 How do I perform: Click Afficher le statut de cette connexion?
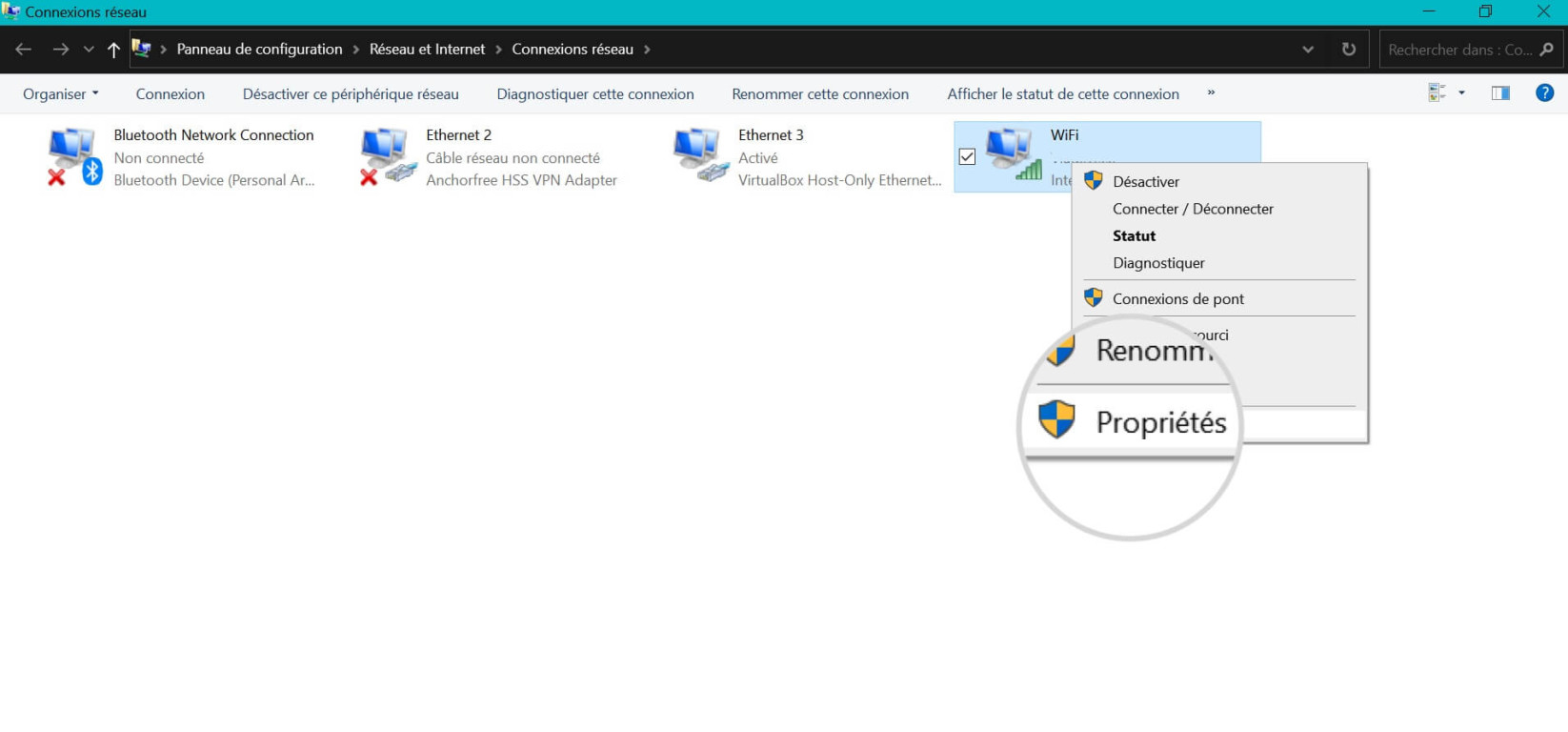1063,93
